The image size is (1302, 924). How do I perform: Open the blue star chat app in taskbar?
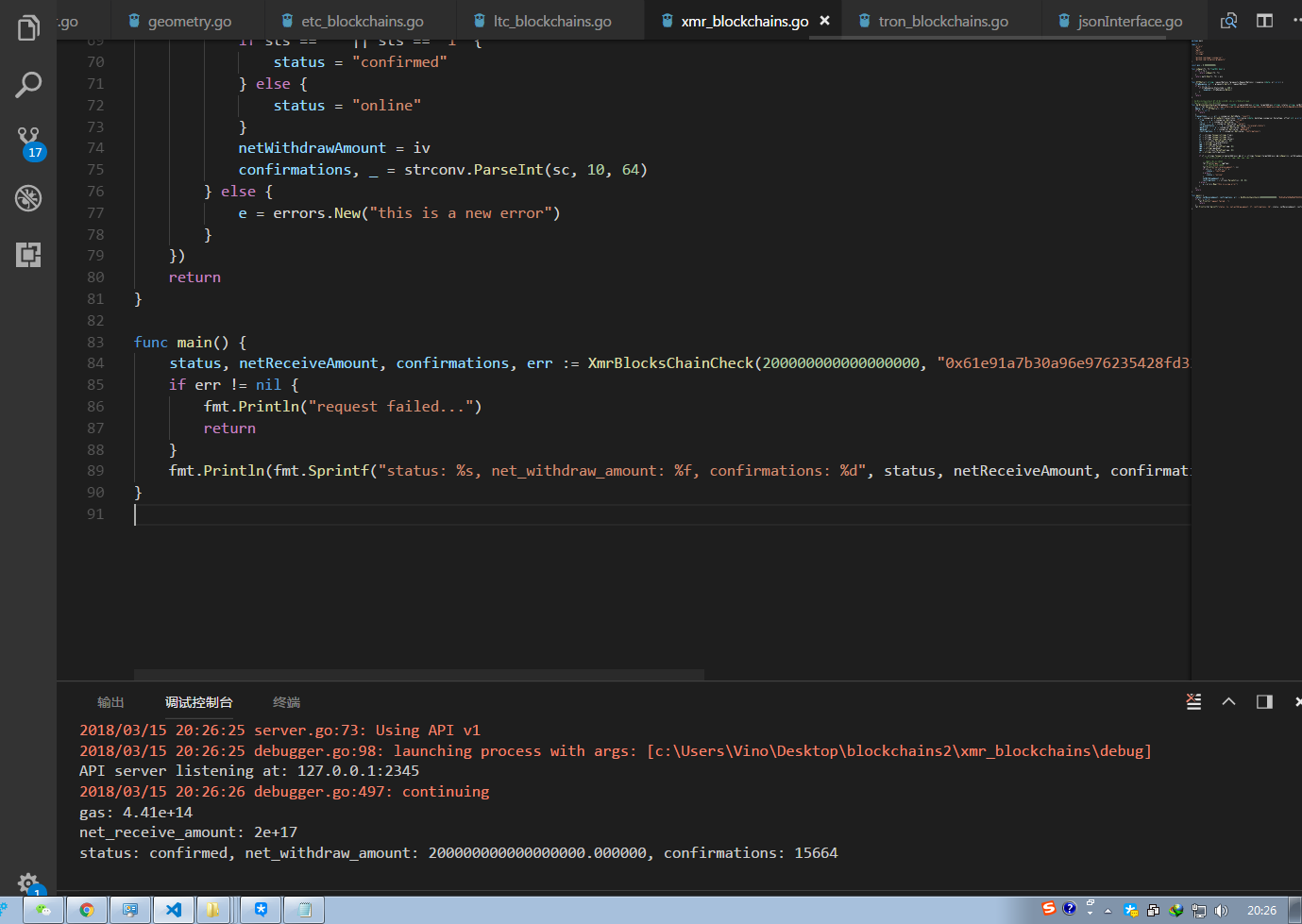point(261,910)
